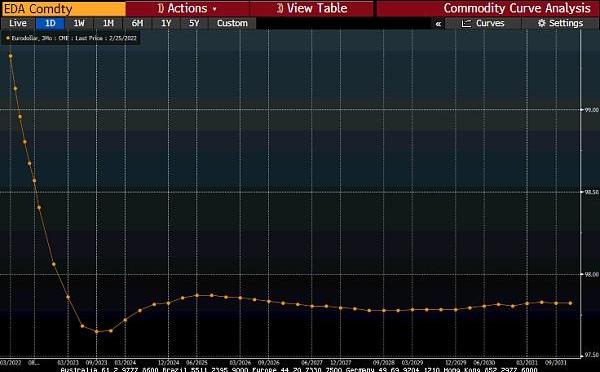Open Settings via the gear icon
This screenshot has height=372, width=600.
541,23
